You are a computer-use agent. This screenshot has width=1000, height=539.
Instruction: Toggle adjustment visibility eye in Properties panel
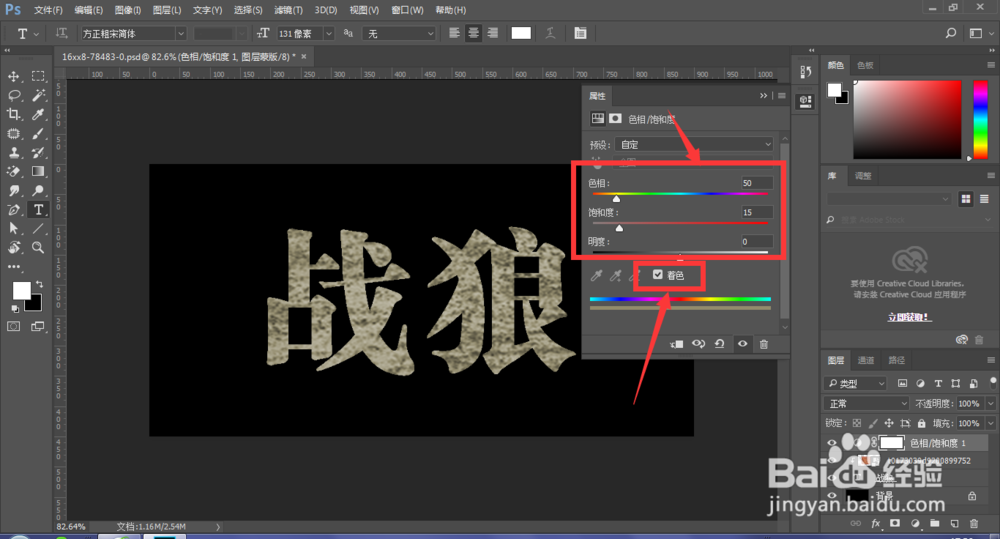(x=742, y=344)
